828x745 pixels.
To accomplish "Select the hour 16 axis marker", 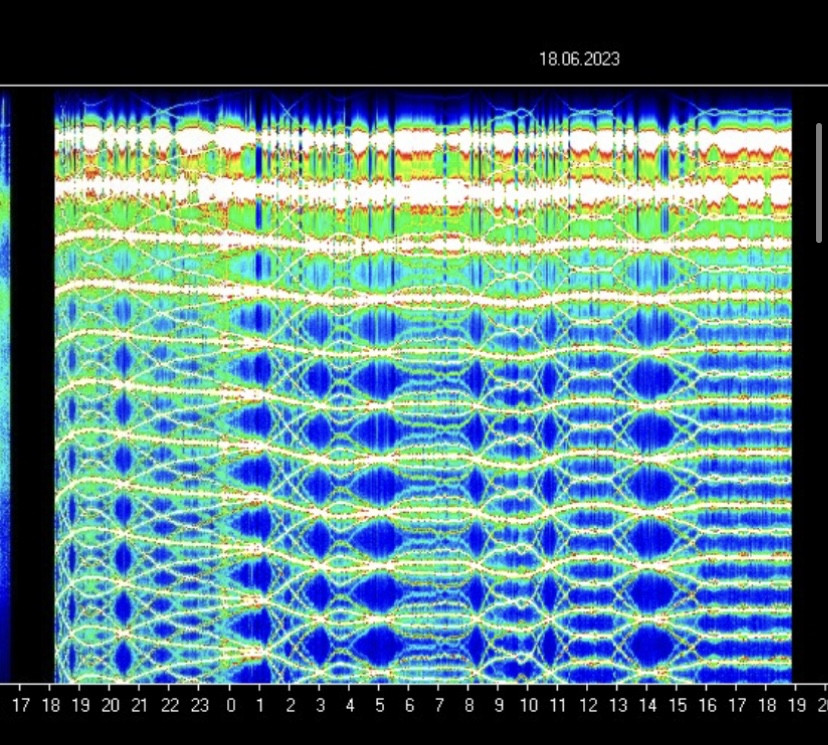I will click(x=708, y=706).
